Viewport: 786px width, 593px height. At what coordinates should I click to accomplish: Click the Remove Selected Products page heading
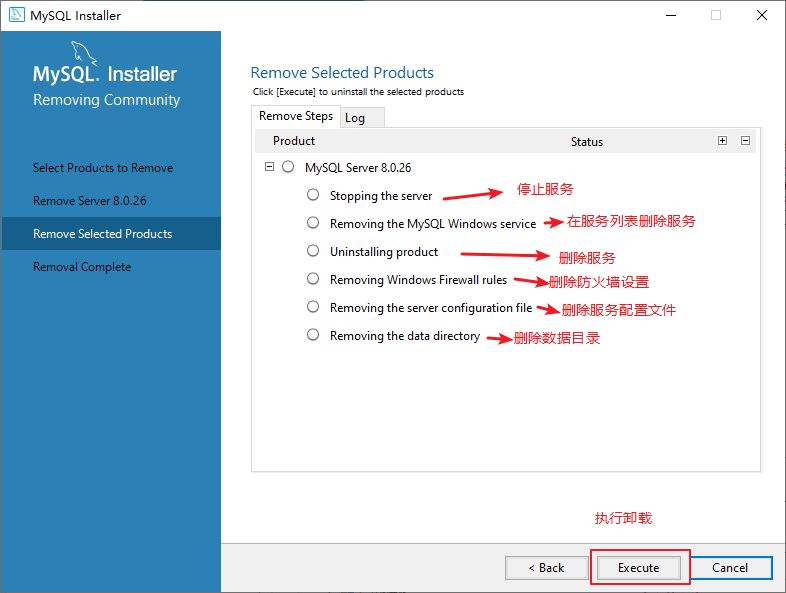pos(342,73)
